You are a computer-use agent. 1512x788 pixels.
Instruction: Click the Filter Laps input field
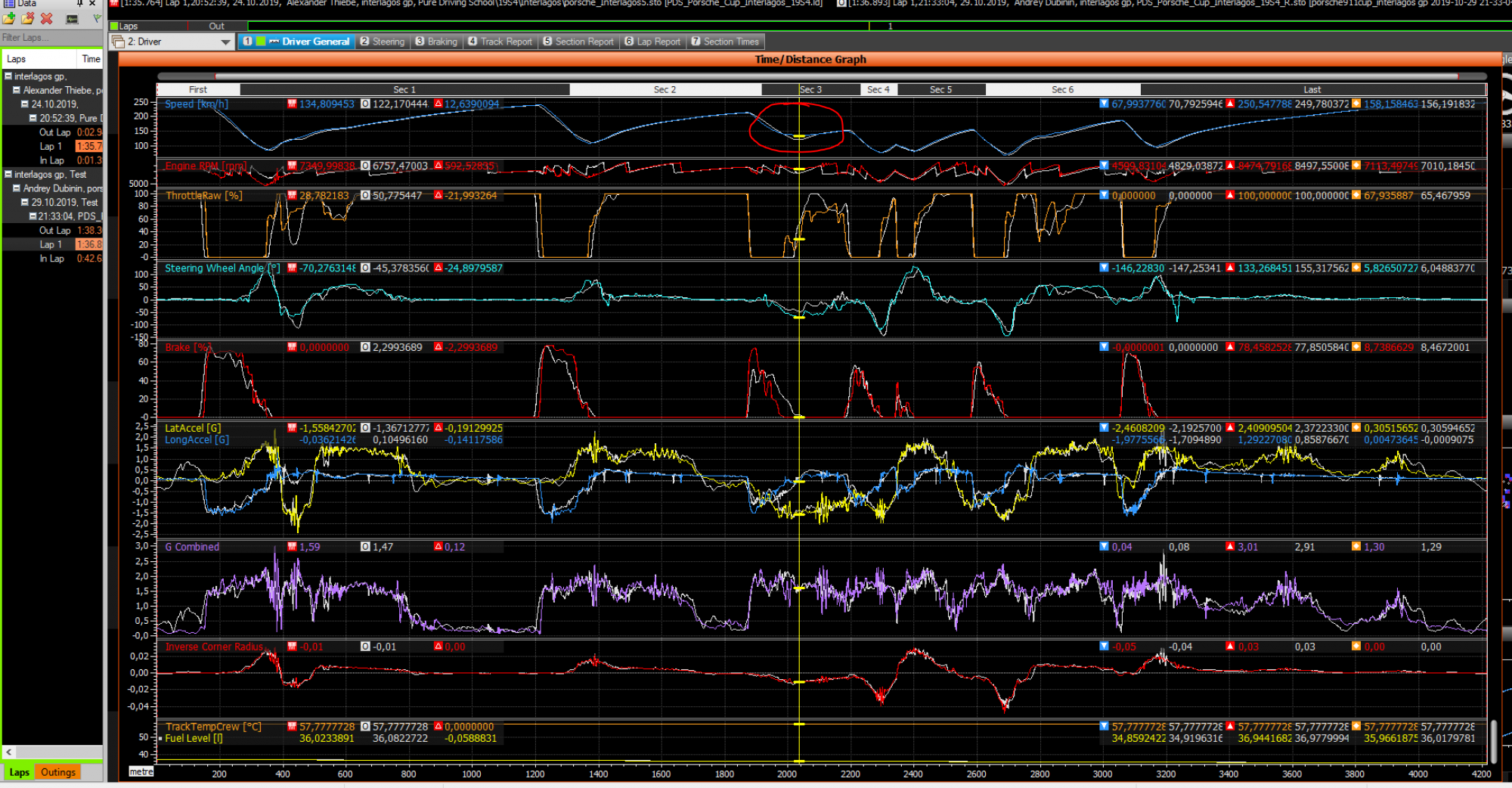pos(50,37)
